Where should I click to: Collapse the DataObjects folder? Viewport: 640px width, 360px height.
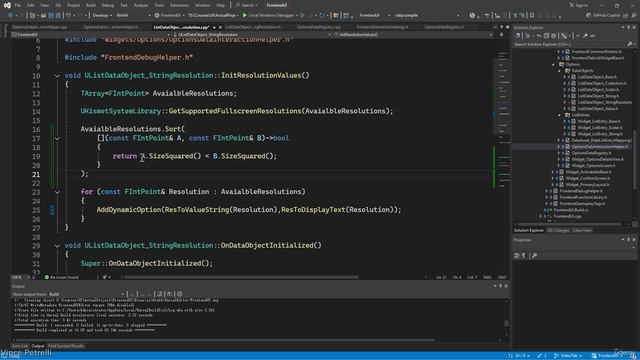pos(560,71)
